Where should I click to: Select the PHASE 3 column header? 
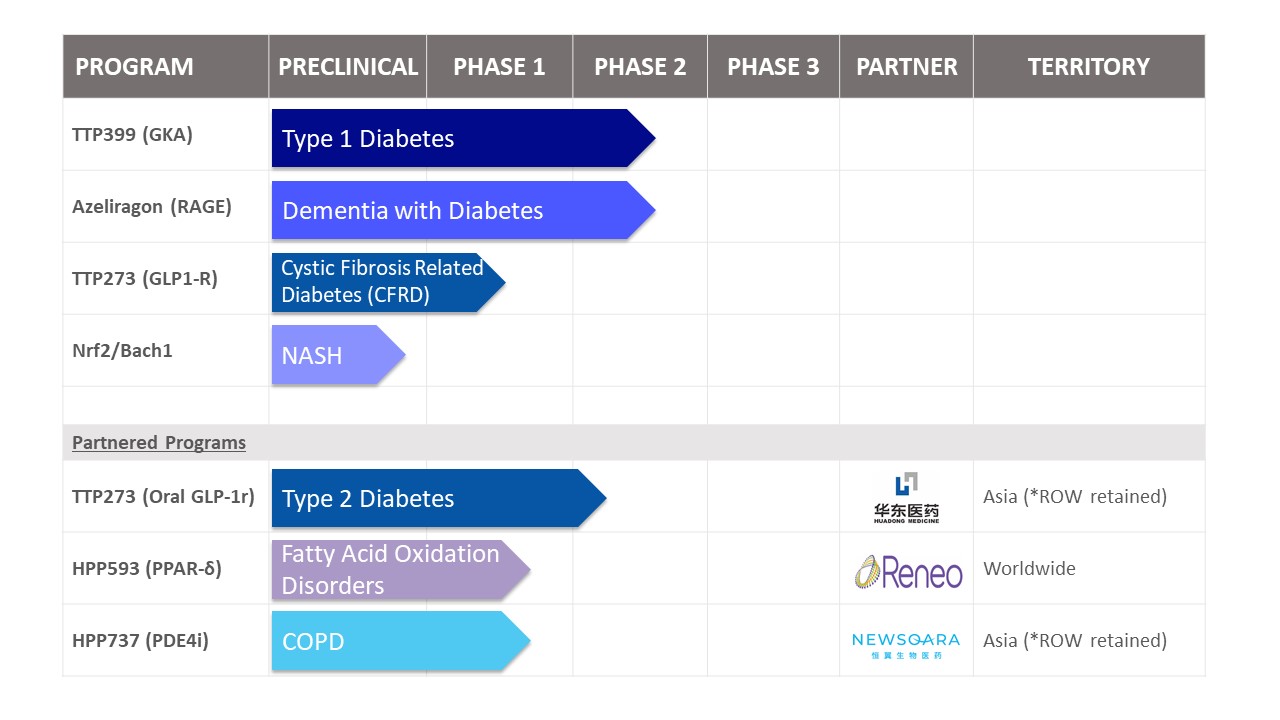coord(773,67)
